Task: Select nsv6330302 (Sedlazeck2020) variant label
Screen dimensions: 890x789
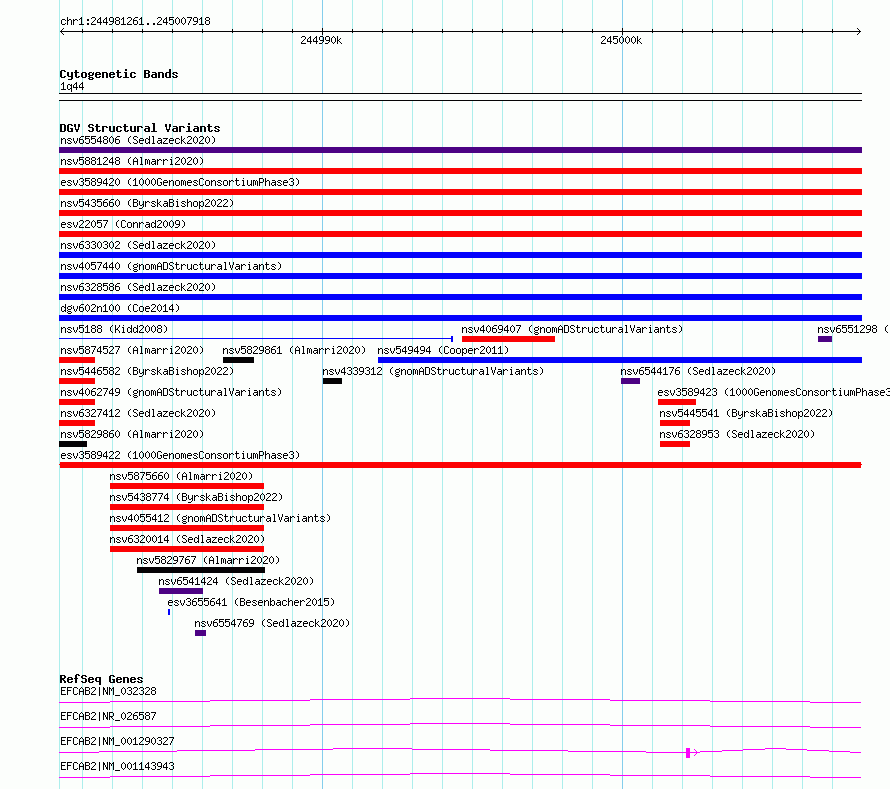Action: pyautogui.click(x=138, y=245)
